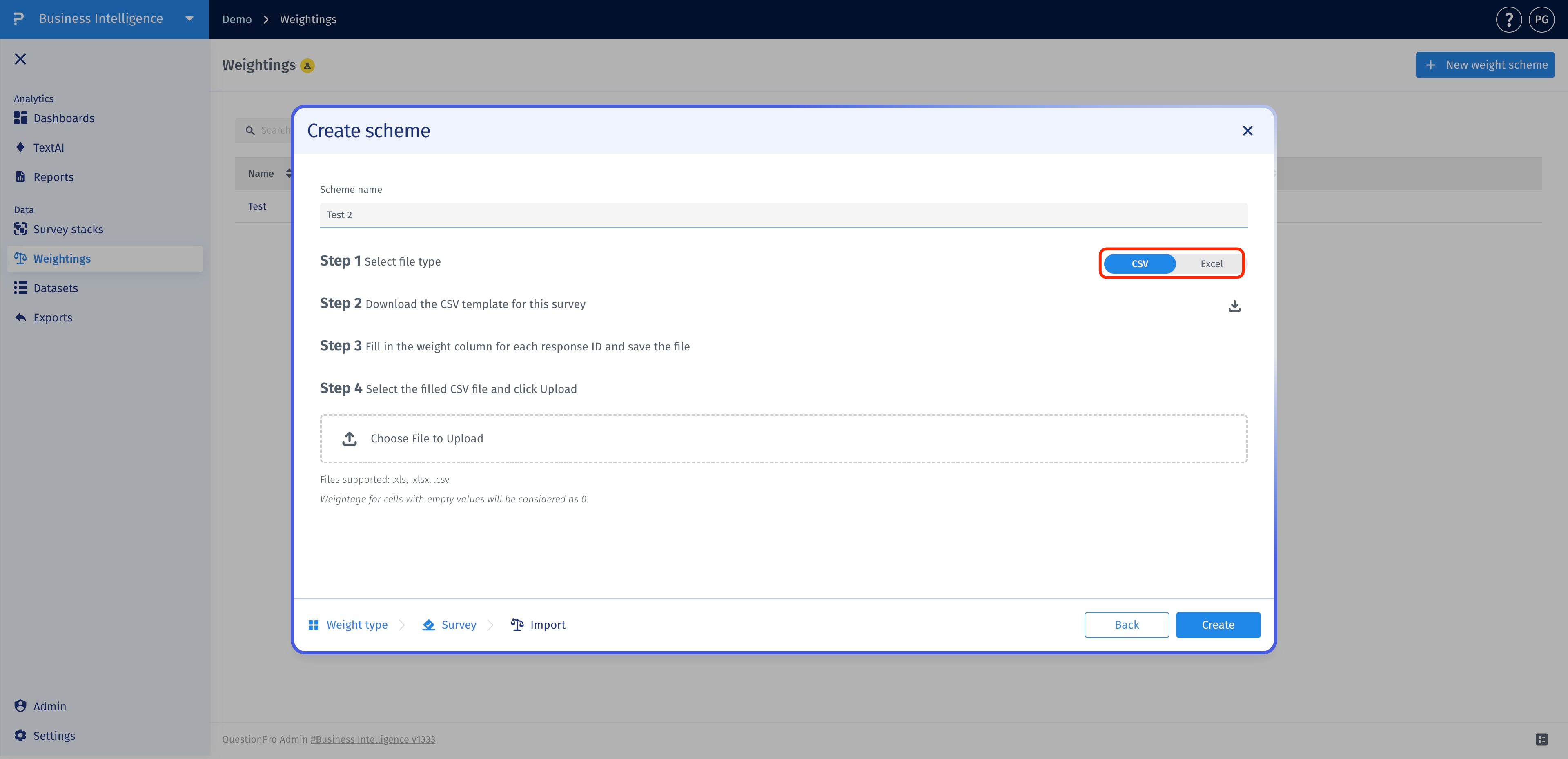1568x759 pixels.
Task: Click the TextAI sparkle icon
Action: [21, 147]
